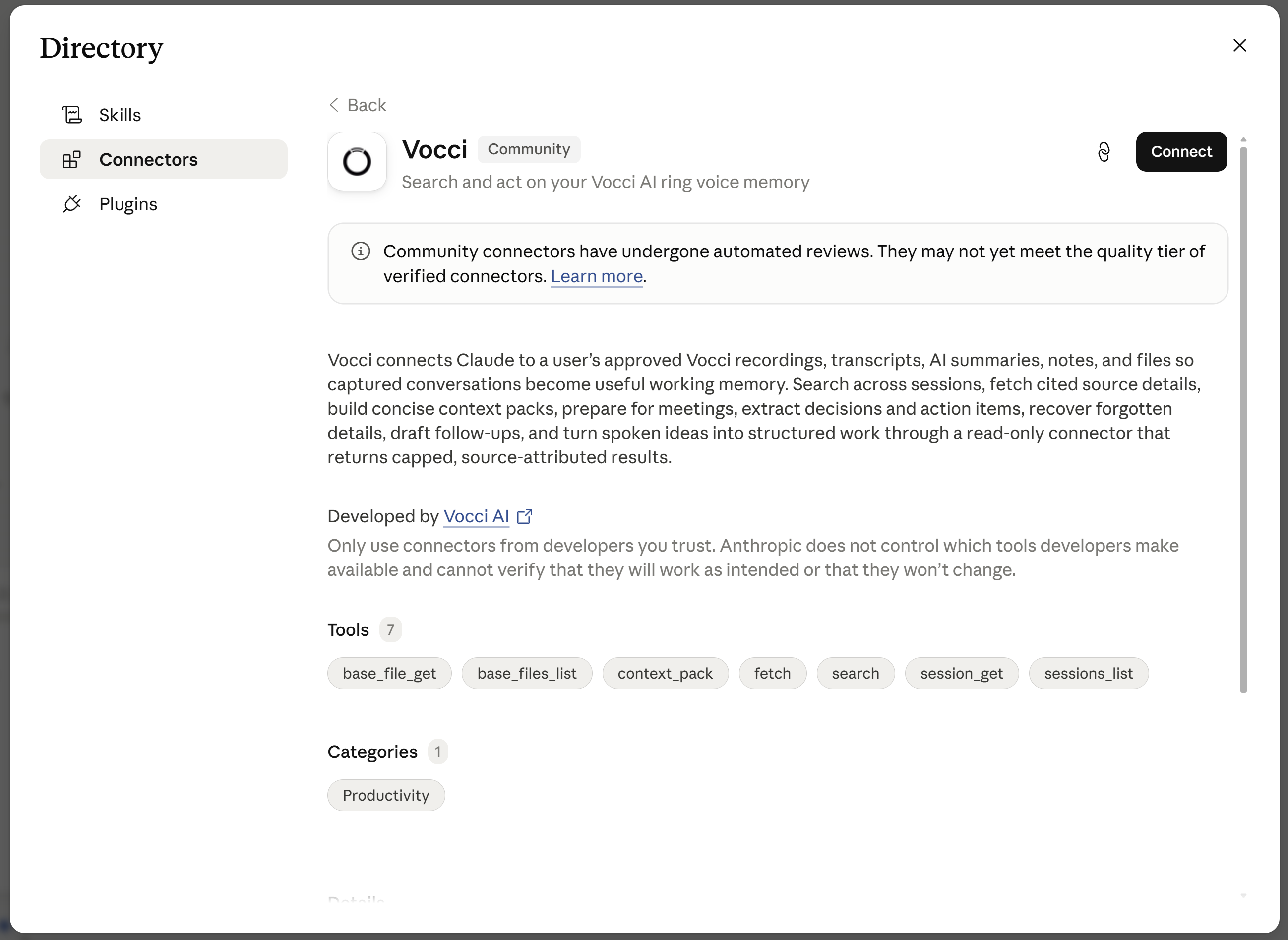Click the Vocci ring logo
1288x940 pixels.
point(357,162)
